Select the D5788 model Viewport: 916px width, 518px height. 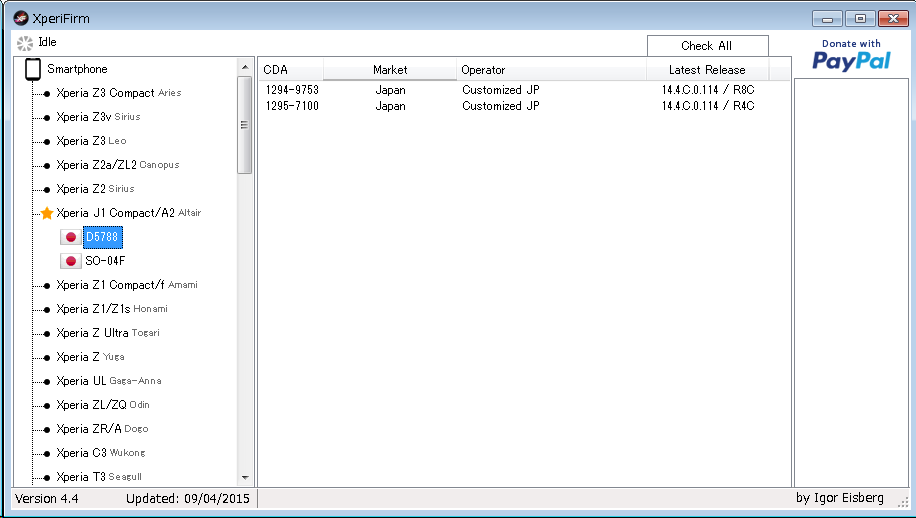coord(103,237)
